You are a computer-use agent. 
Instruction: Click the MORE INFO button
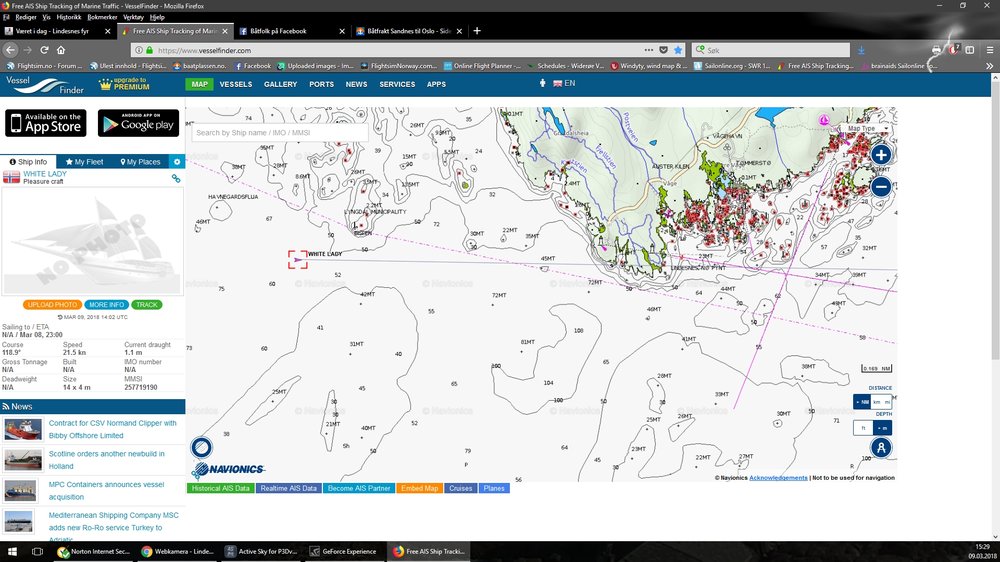[x=107, y=305]
